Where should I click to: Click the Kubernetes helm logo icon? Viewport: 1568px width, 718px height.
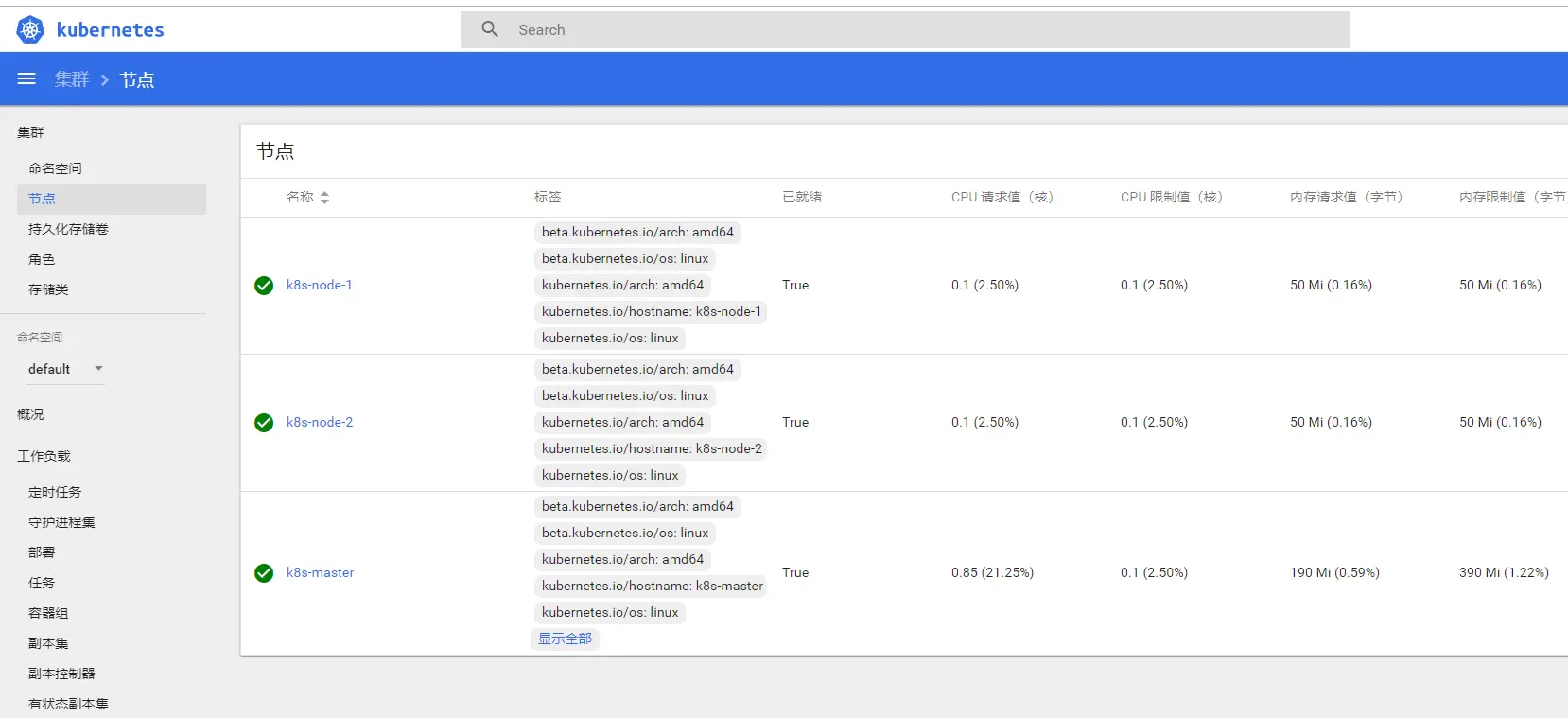click(x=30, y=30)
